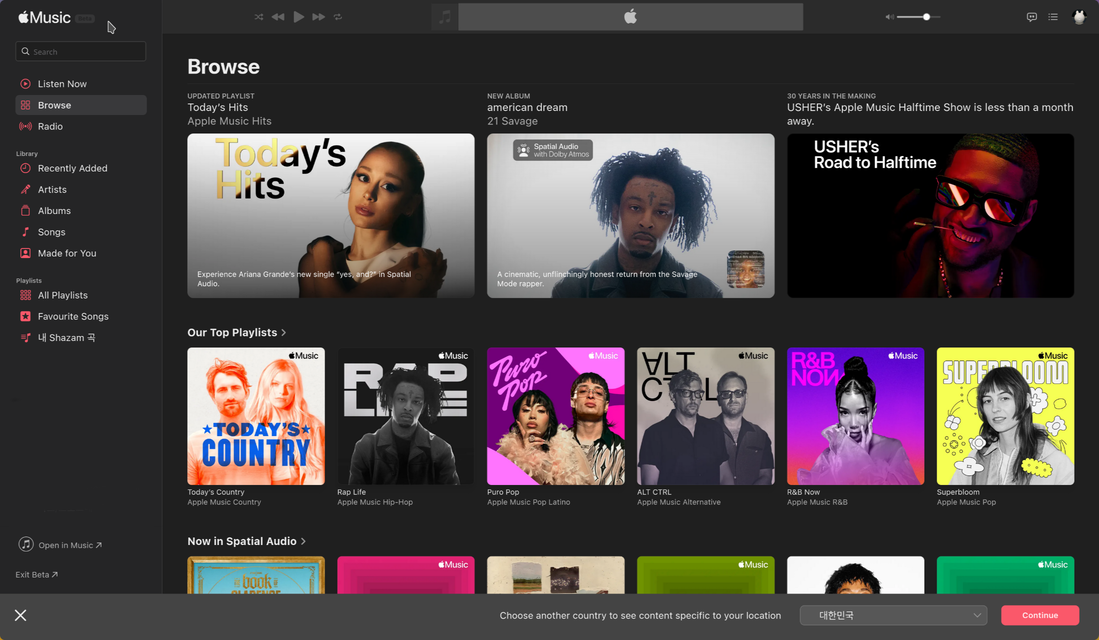Screen dimensions: 1099x640
Task: Click the now playing display area
Action: click(631, 17)
